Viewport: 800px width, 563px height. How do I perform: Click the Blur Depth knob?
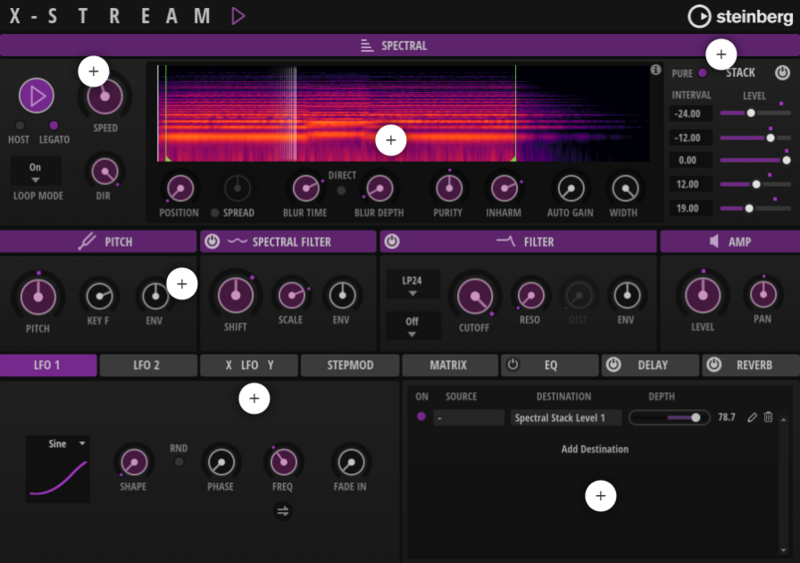[x=379, y=189]
